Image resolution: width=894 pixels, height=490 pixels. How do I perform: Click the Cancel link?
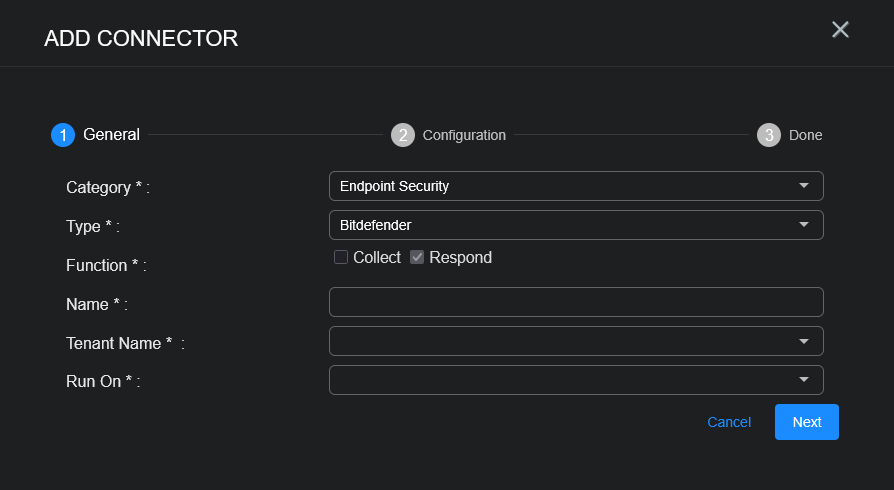729,422
